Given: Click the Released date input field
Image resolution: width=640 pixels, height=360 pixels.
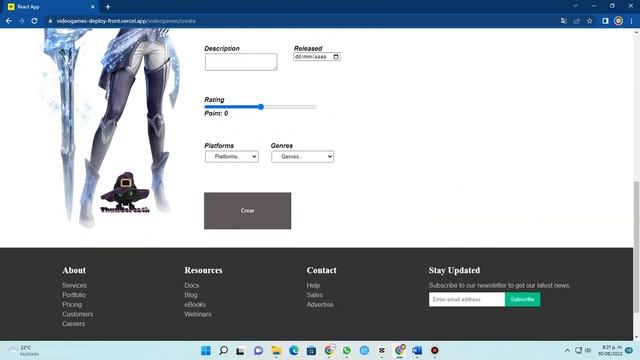Looking at the screenshot, I should [x=316, y=57].
